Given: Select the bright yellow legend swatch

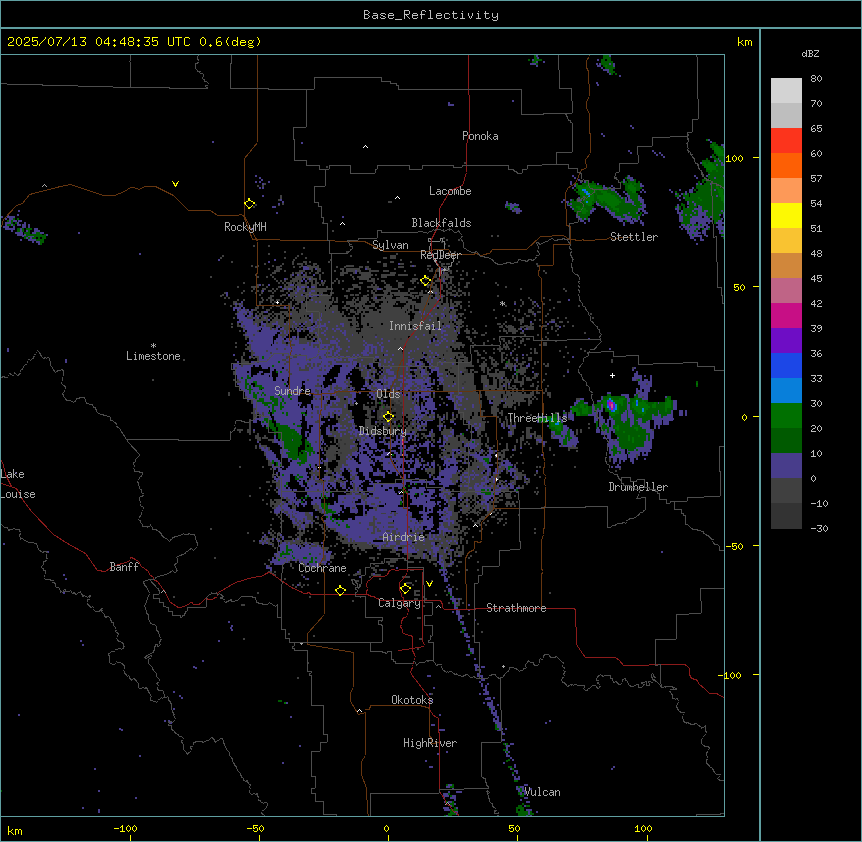Looking at the screenshot, I should [x=786, y=215].
